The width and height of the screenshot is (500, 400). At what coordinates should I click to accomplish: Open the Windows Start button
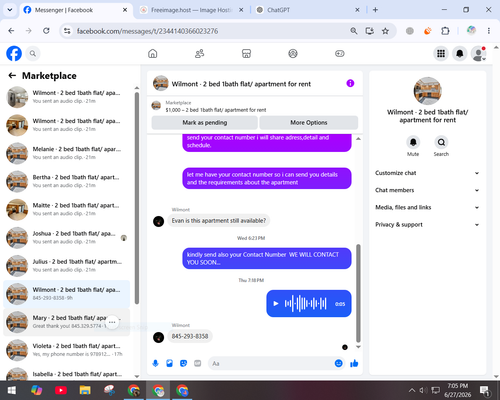(x=12, y=390)
